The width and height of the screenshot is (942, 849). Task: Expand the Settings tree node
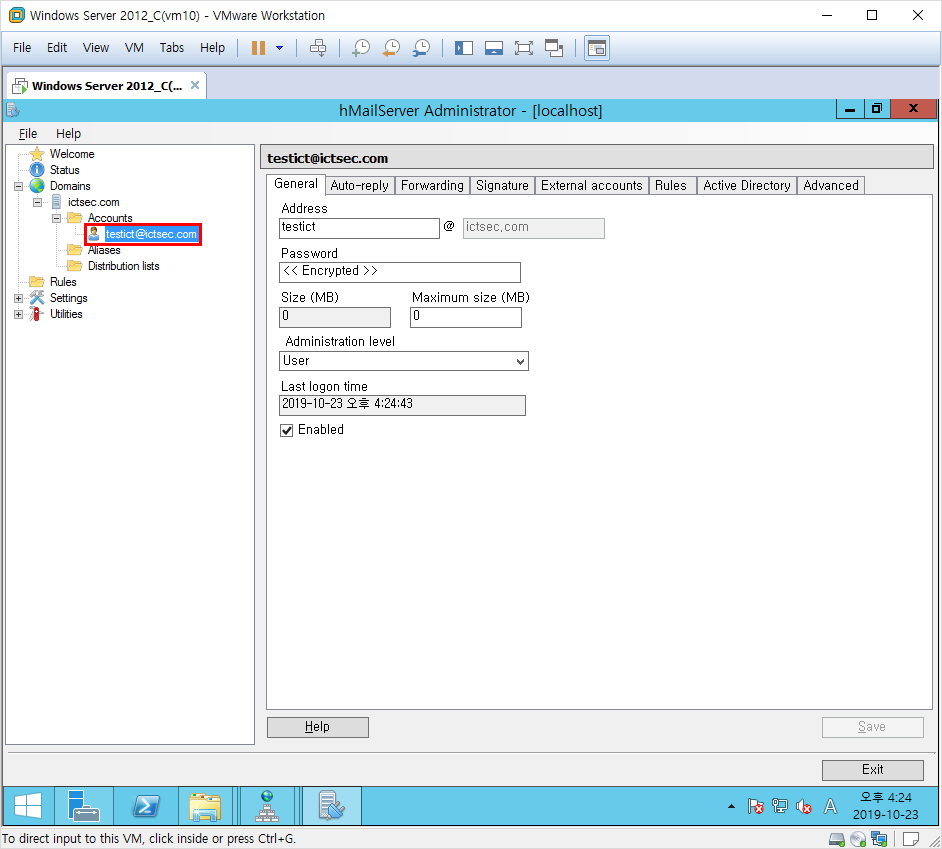coord(19,298)
